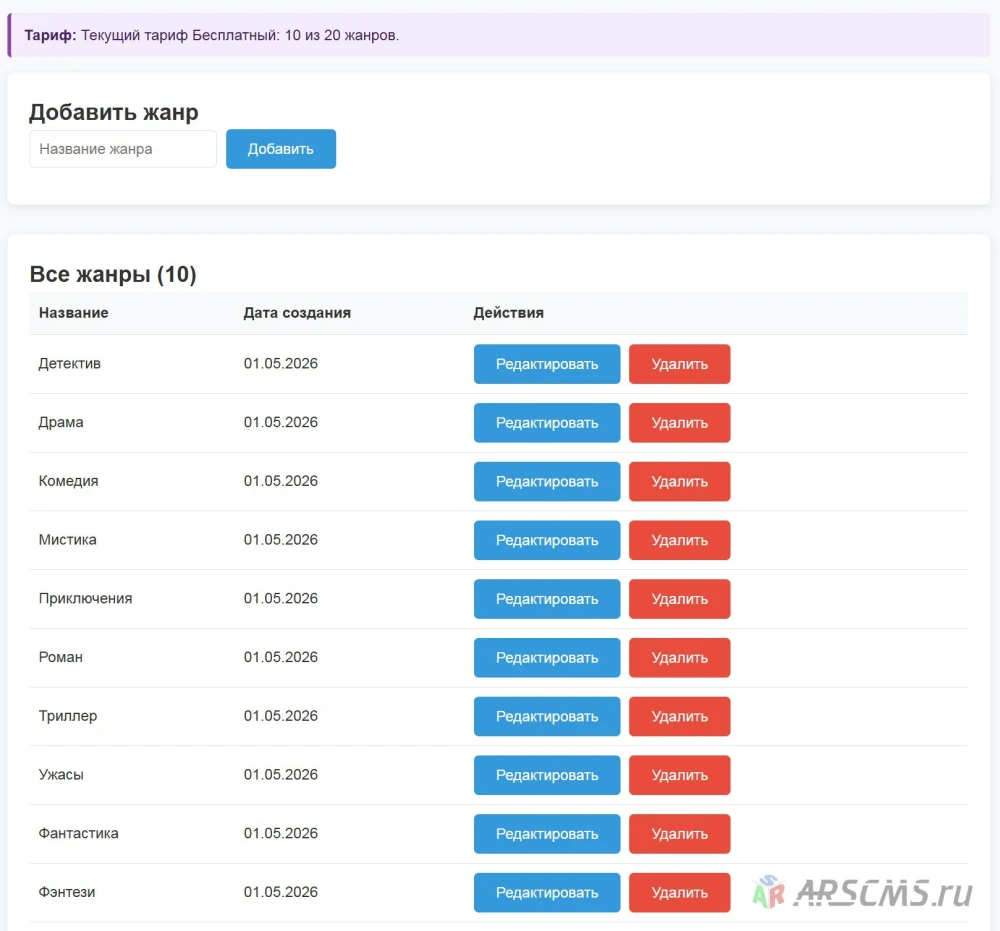Viewport: 1000px width, 931px height.
Task: Edit the Мистика genre
Action: [x=547, y=540]
